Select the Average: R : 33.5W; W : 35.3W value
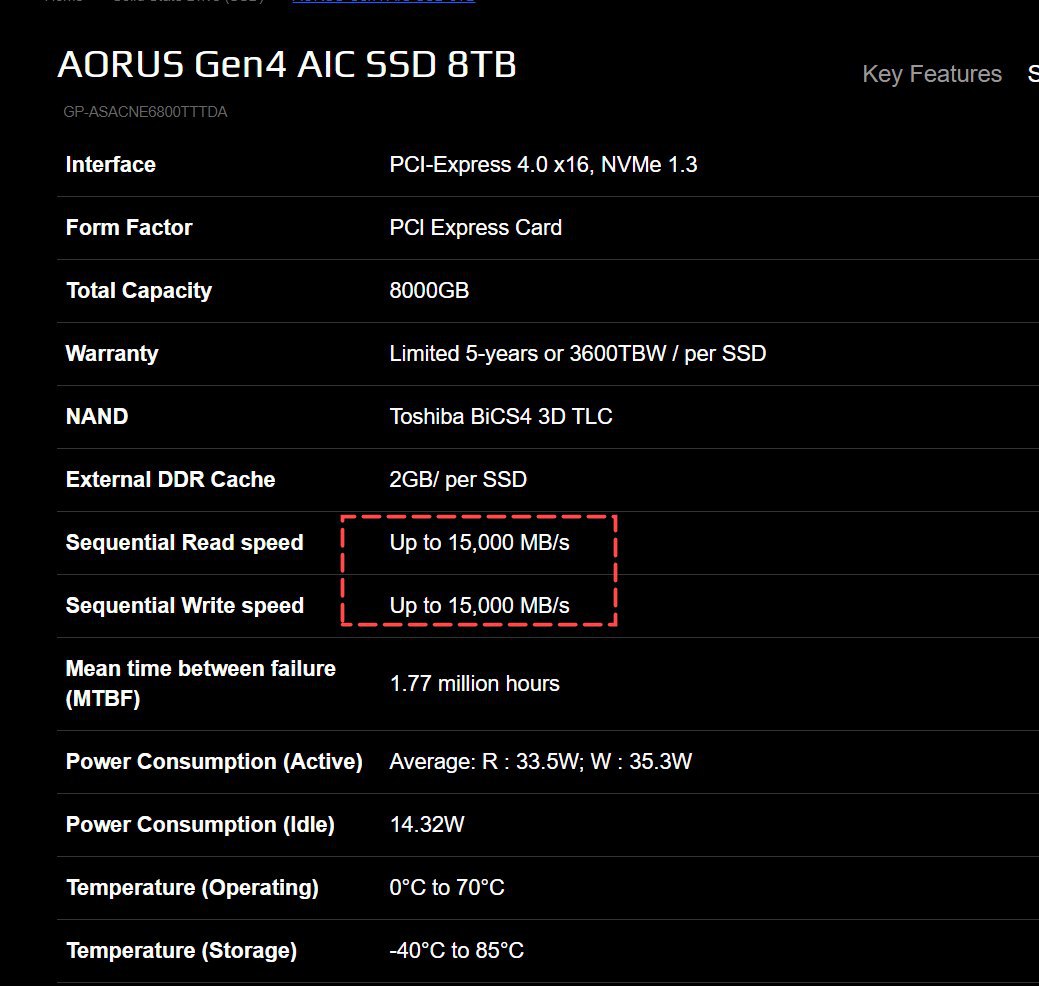Screen dimensions: 1039x986 [x=541, y=761]
